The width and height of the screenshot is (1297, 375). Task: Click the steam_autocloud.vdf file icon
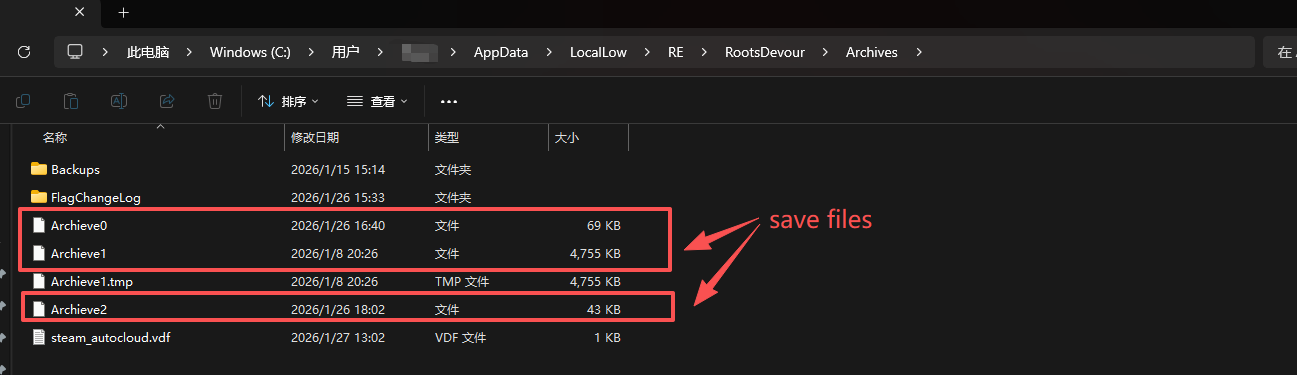pos(39,338)
